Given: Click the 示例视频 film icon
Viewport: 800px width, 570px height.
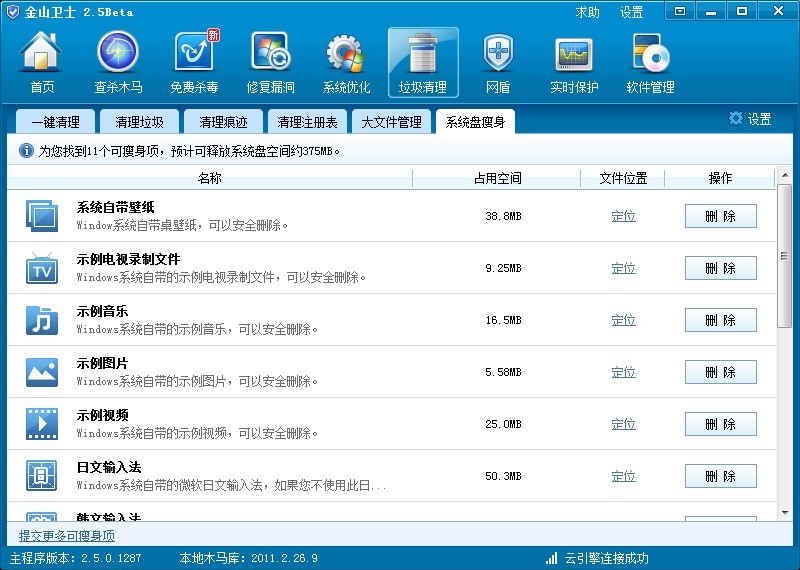Looking at the screenshot, I should (42, 424).
